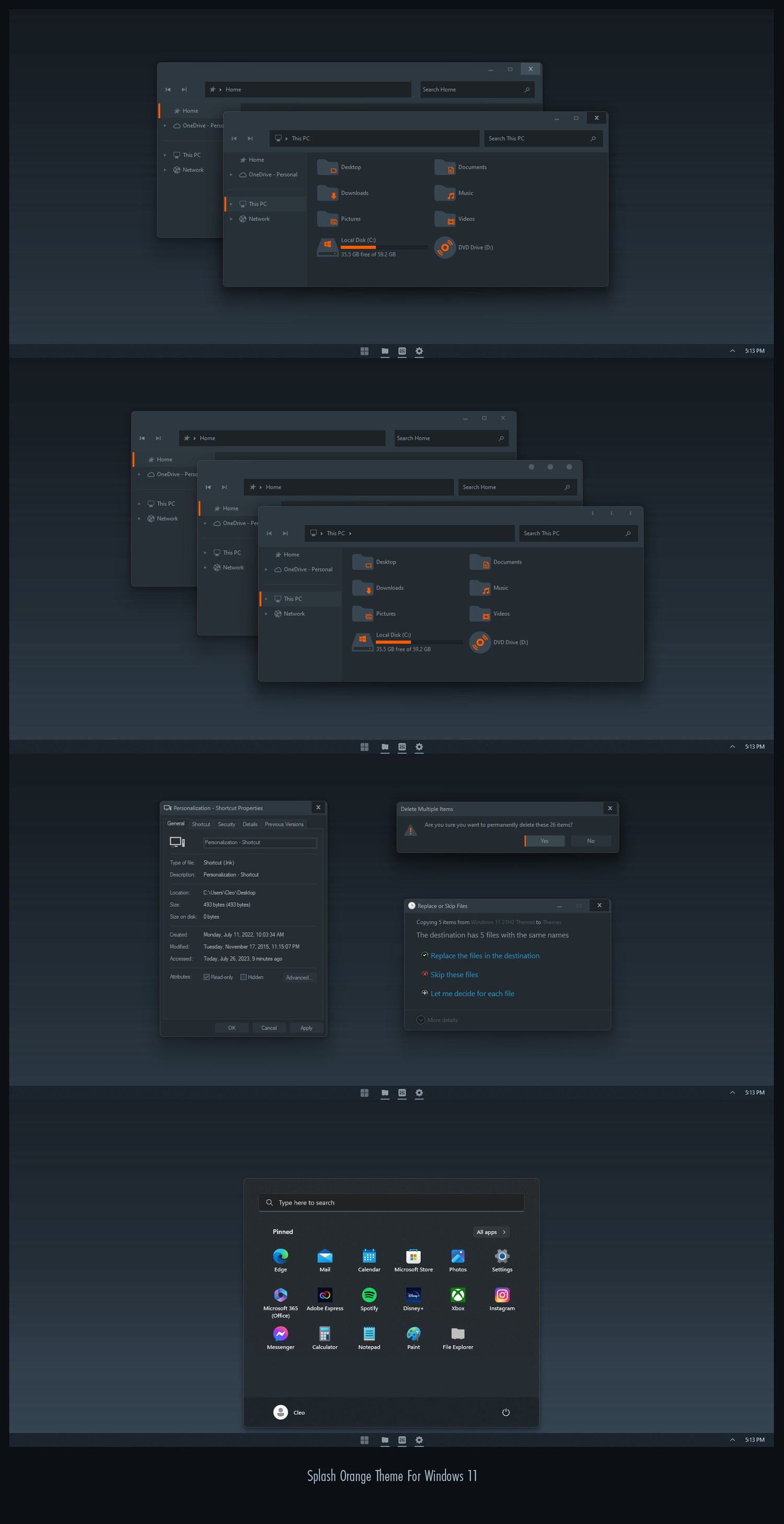784x1524 pixels.
Task: Click OK in the Properties dialog
Action: coord(232,1028)
